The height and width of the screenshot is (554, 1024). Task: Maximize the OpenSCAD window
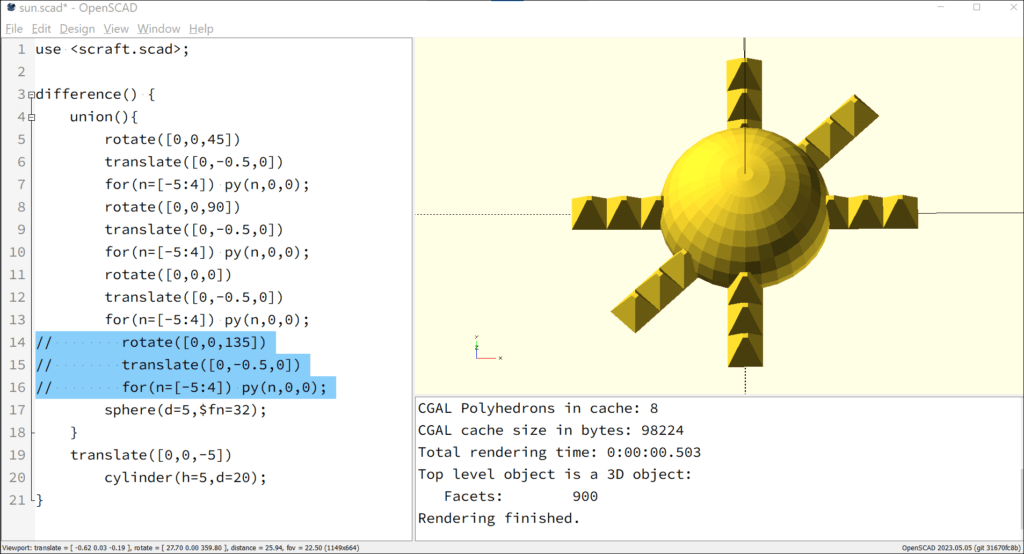[976, 8]
